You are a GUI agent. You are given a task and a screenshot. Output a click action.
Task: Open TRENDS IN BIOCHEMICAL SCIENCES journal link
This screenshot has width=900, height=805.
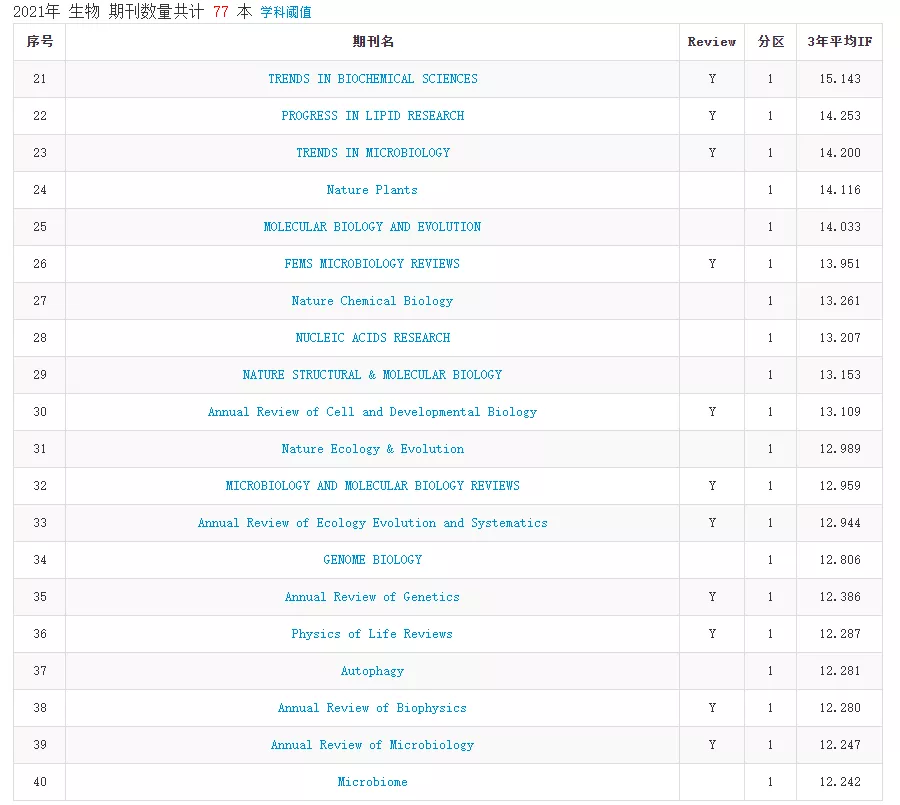pyautogui.click(x=372, y=79)
